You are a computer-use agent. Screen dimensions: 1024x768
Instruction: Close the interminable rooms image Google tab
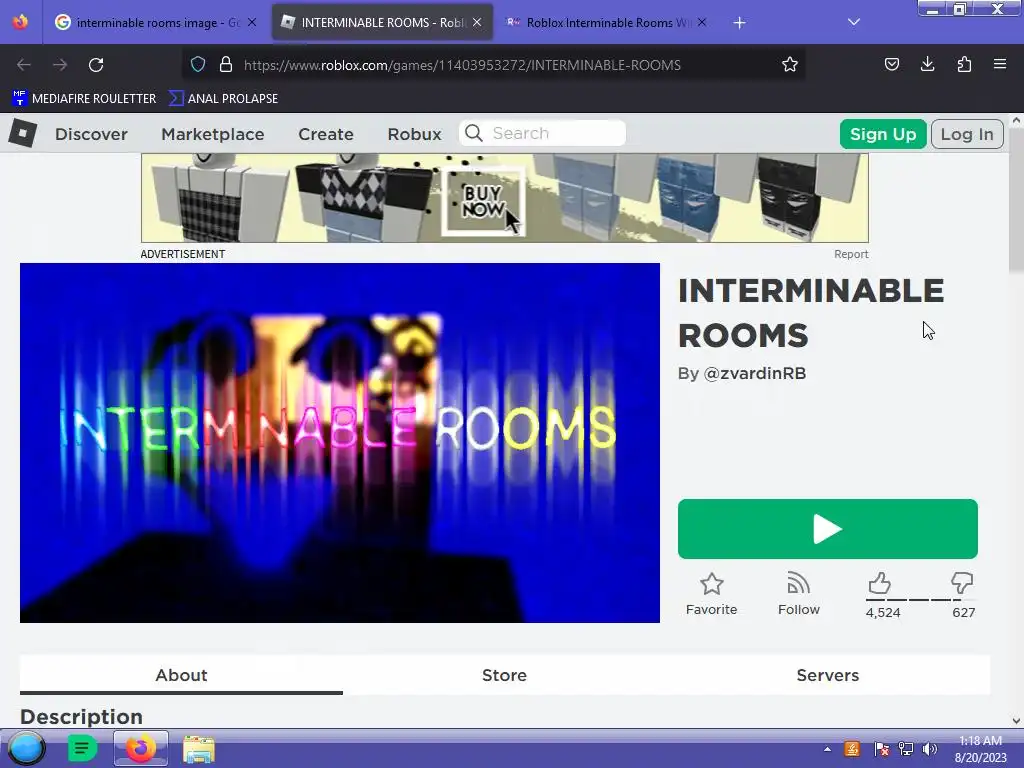coord(251,22)
